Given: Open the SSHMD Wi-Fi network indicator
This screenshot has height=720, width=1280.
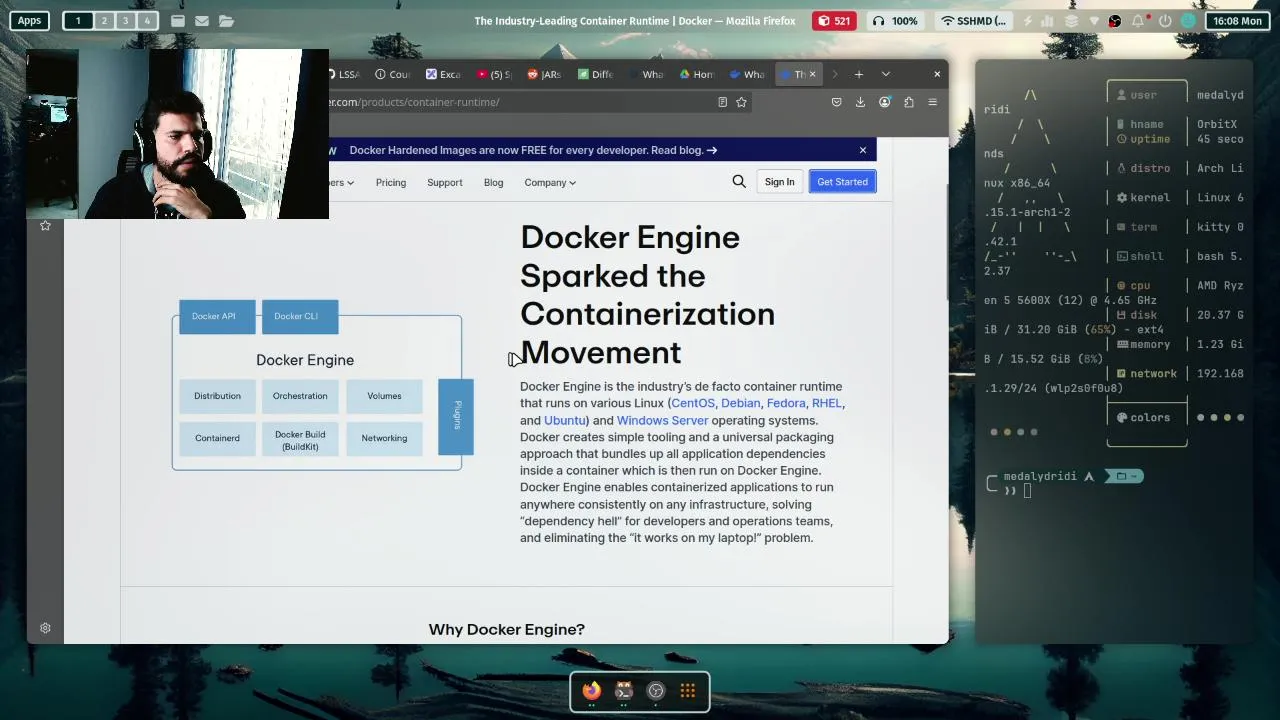Looking at the screenshot, I should 974,20.
